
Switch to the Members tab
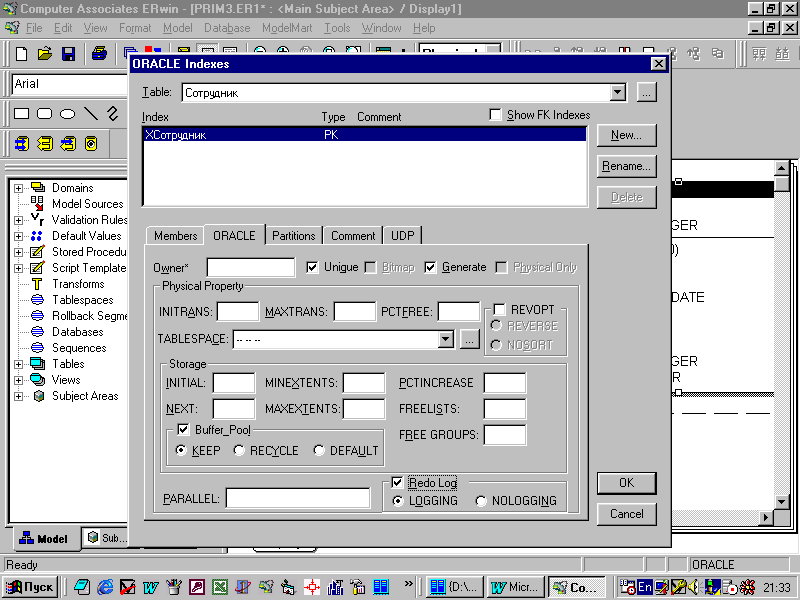tap(176, 235)
